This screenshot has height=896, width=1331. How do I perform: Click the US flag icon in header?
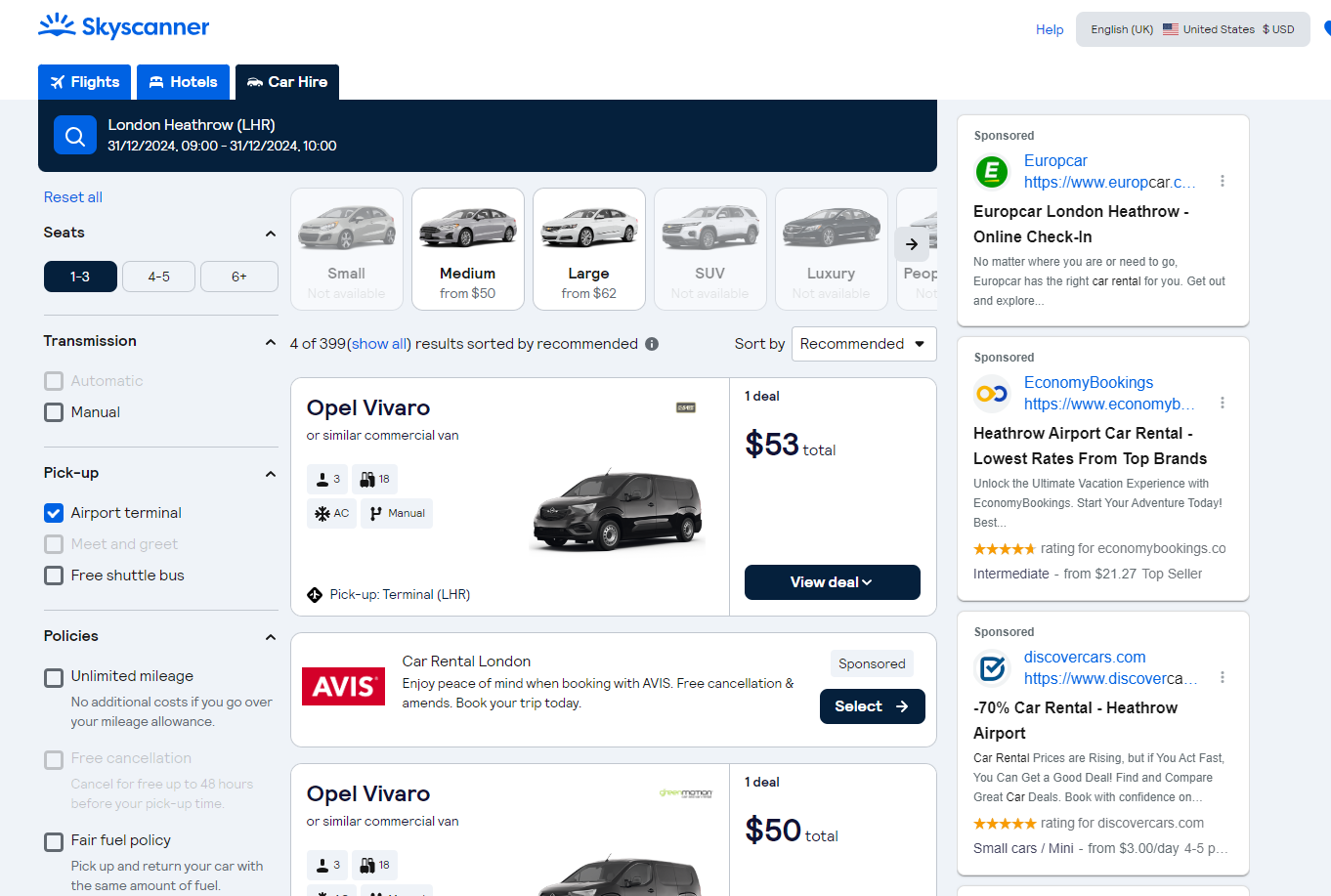click(1170, 29)
